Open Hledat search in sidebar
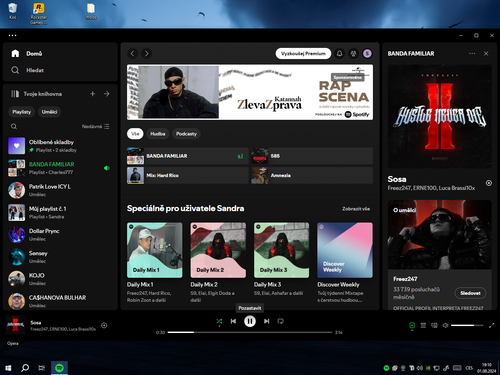The width and height of the screenshot is (500, 375). 27,70
